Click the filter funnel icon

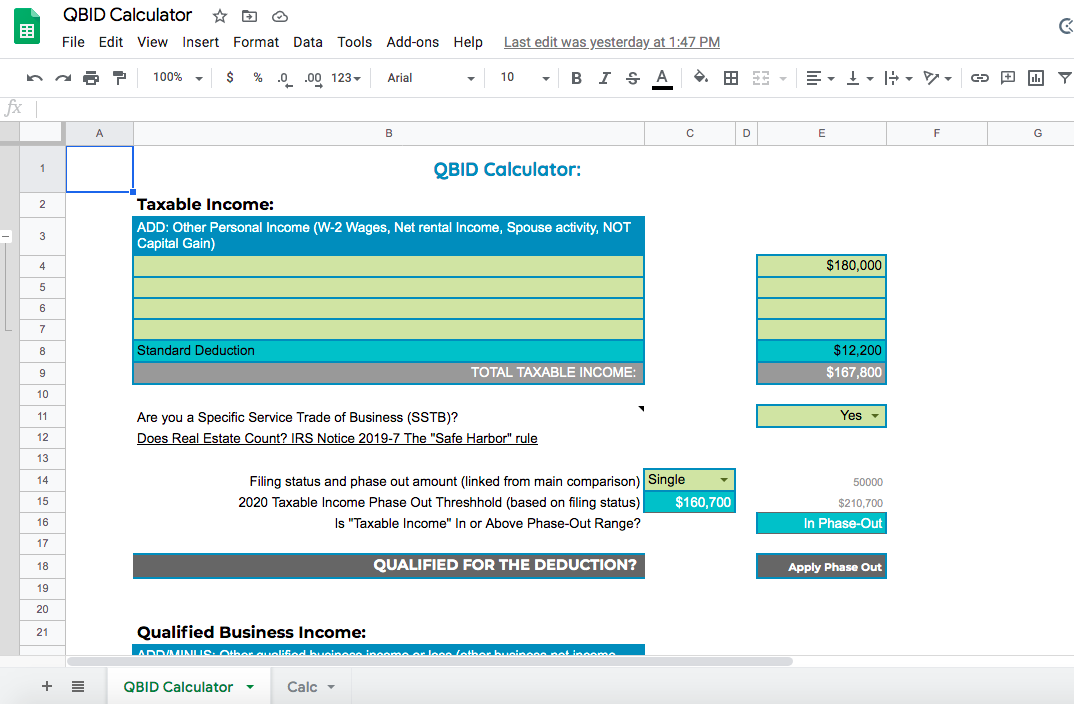click(1064, 78)
